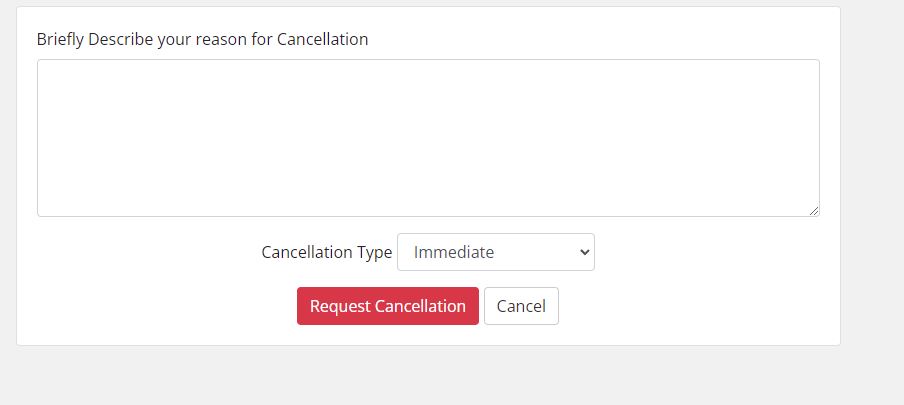
Task: Click the 'Request Cancellation' text
Action: [x=387, y=306]
